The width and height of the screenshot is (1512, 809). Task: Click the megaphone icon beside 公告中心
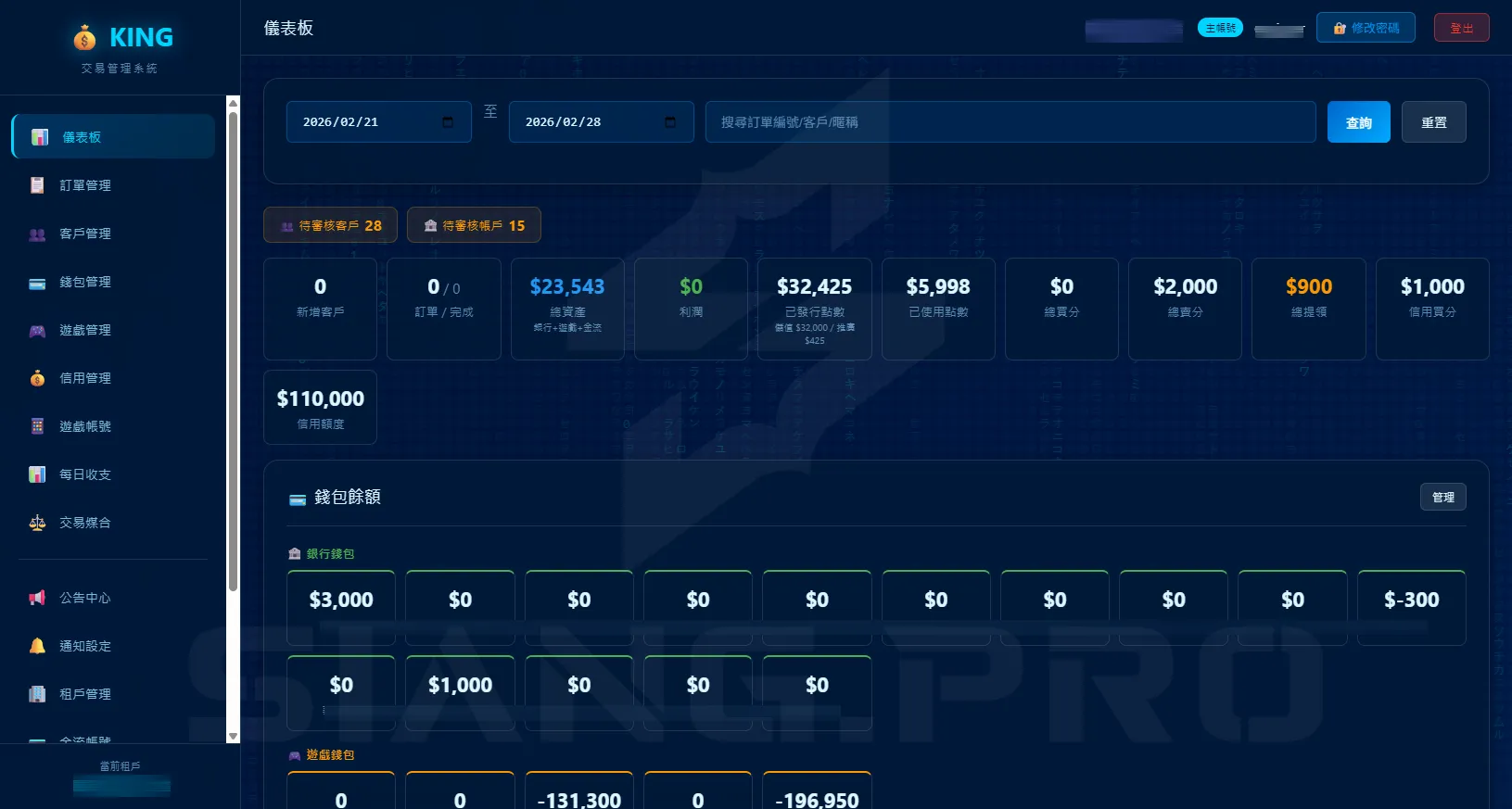[x=37, y=598]
